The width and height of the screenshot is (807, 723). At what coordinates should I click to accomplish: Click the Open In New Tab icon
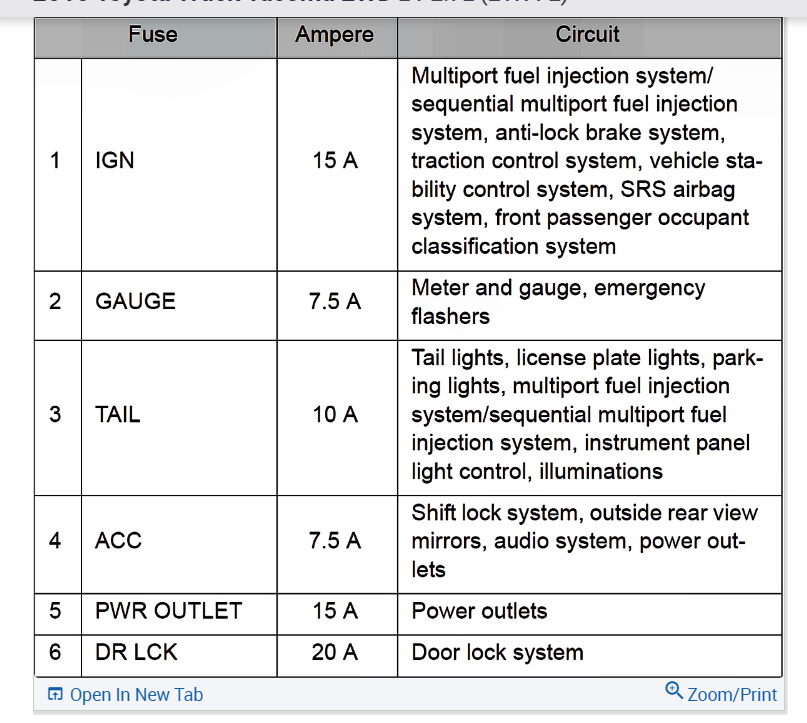click(55, 695)
